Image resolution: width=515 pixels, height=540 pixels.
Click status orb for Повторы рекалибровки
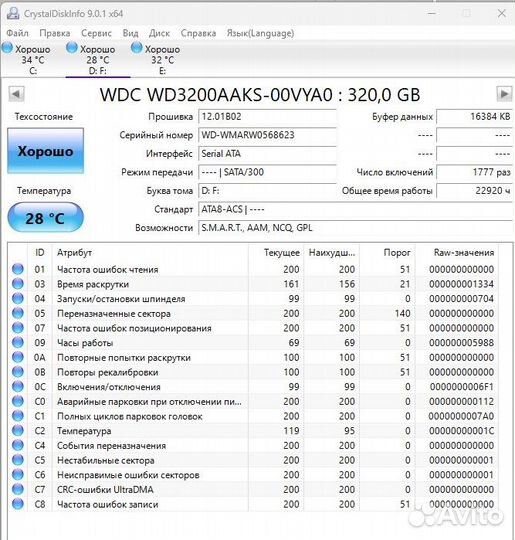(x=18, y=372)
